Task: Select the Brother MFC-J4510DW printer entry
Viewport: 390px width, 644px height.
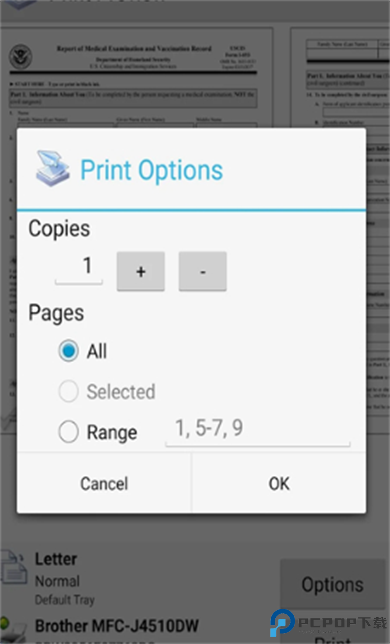Action: click(117, 626)
